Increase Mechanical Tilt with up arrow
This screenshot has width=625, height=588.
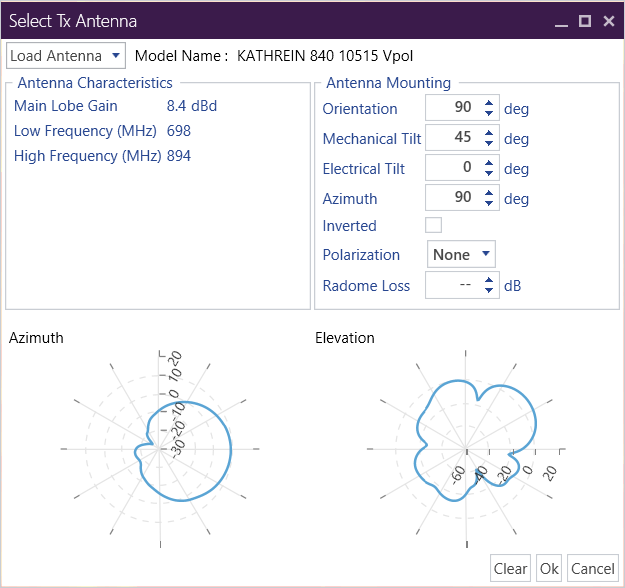coord(489,133)
